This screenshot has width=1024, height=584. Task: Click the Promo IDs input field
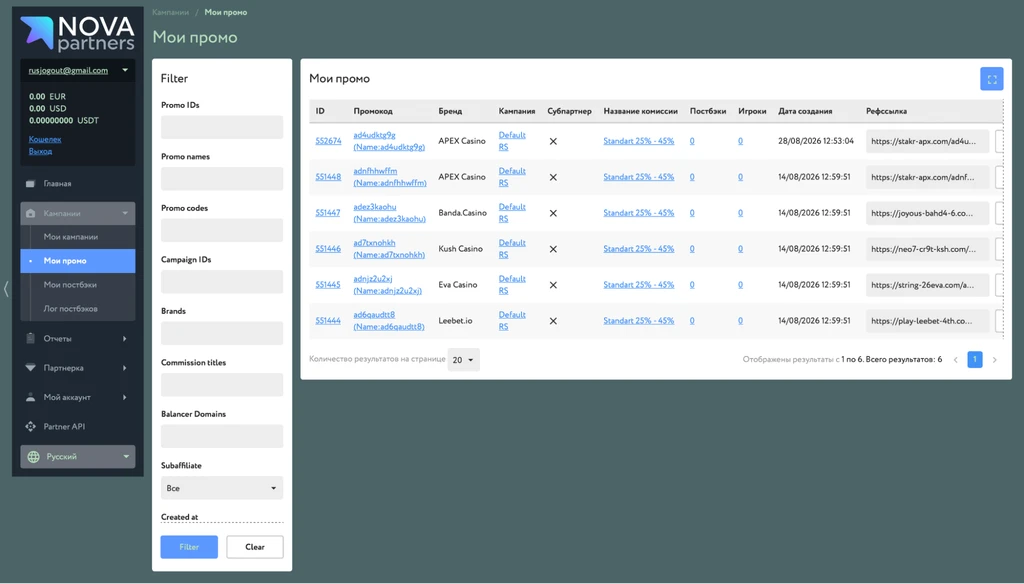pos(222,127)
